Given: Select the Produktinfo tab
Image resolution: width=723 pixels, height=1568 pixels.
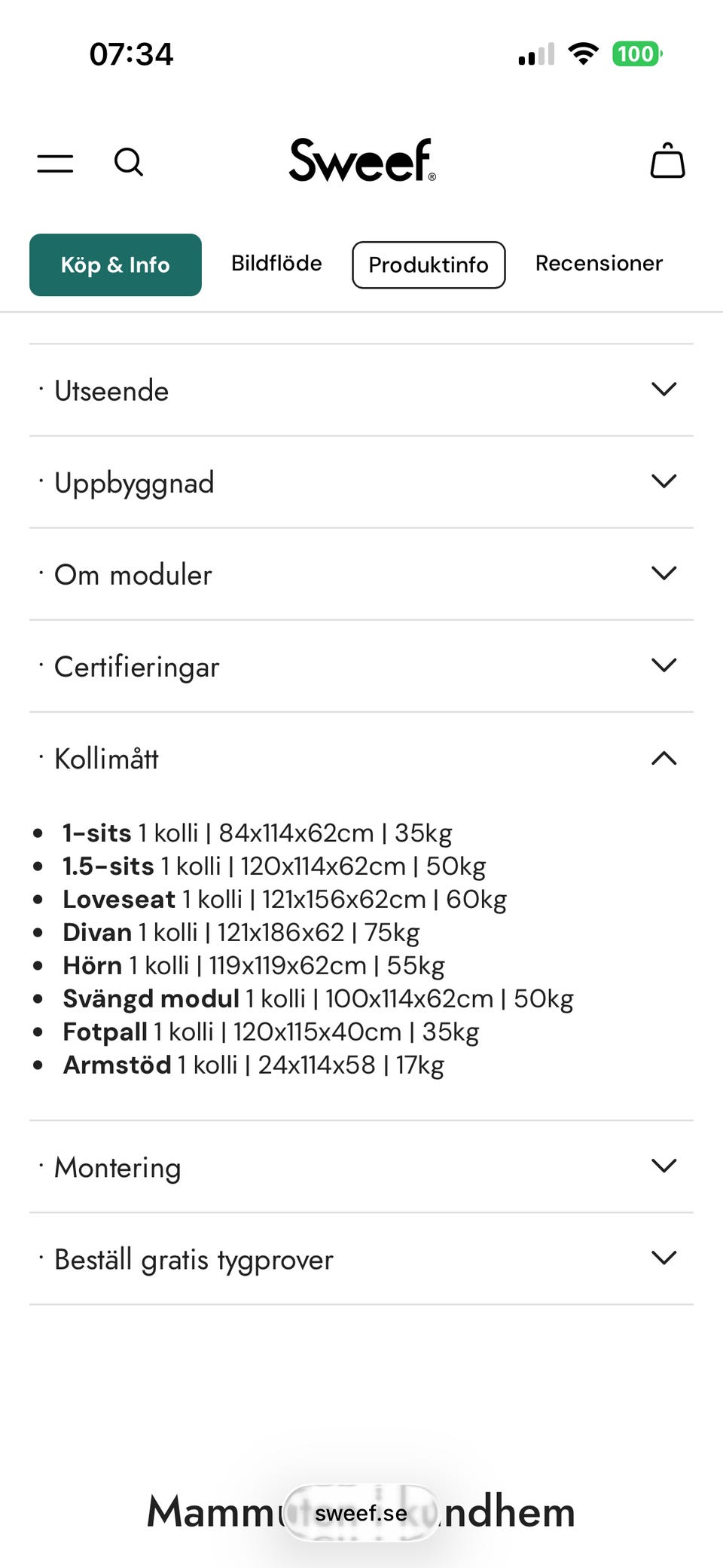Looking at the screenshot, I should [429, 264].
